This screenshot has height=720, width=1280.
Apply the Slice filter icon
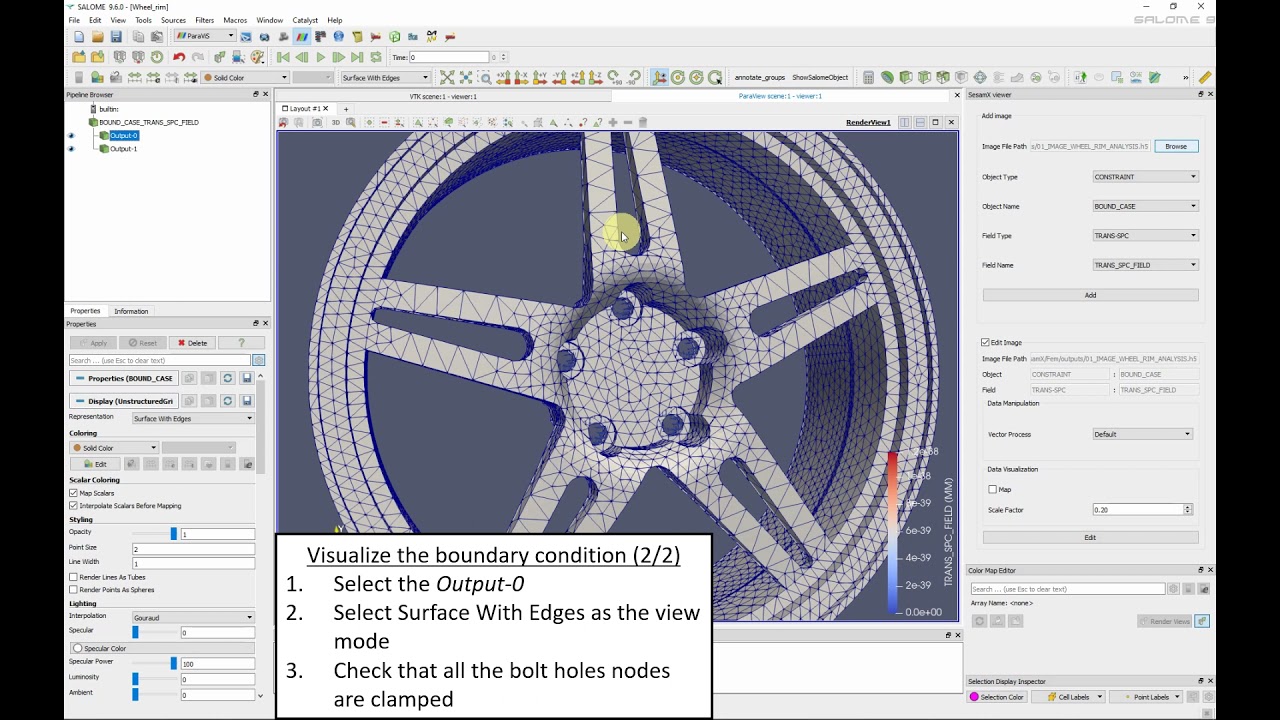click(924, 77)
